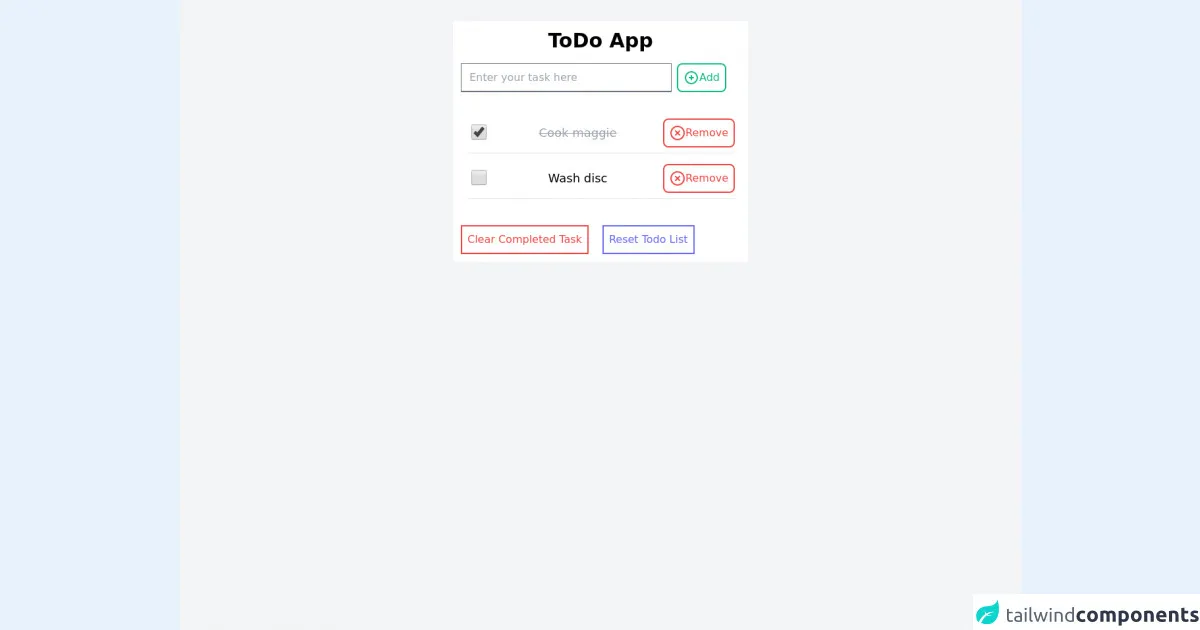Click the word 'Reset' in the purple button

(x=623, y=240)
